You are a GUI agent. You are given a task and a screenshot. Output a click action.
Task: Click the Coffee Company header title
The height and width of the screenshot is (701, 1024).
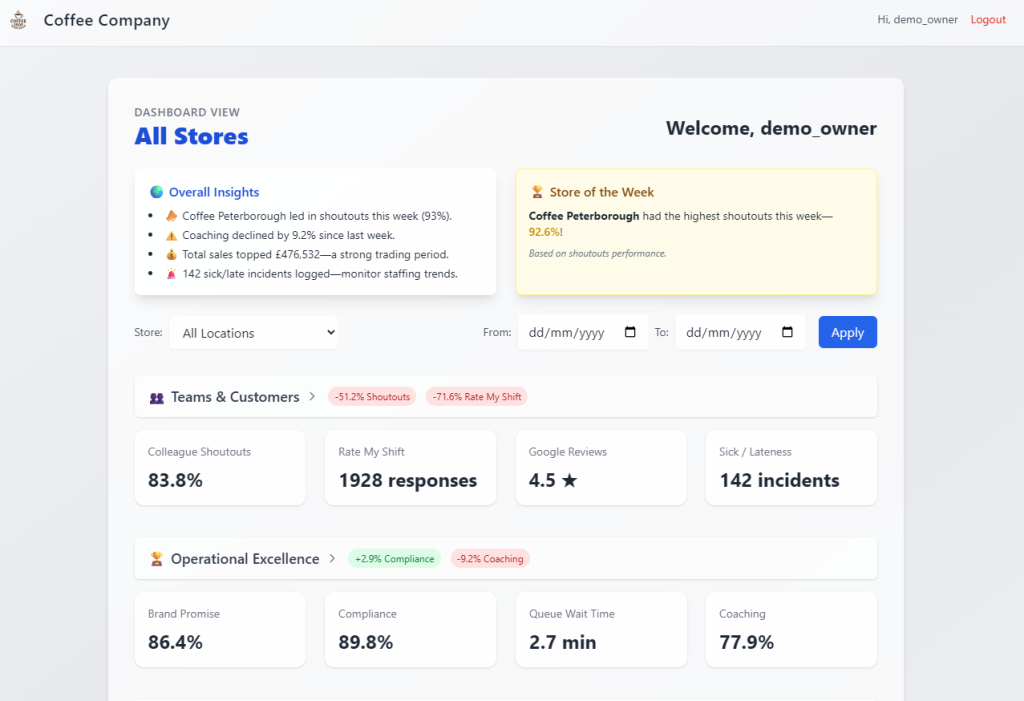click(106, 20)
